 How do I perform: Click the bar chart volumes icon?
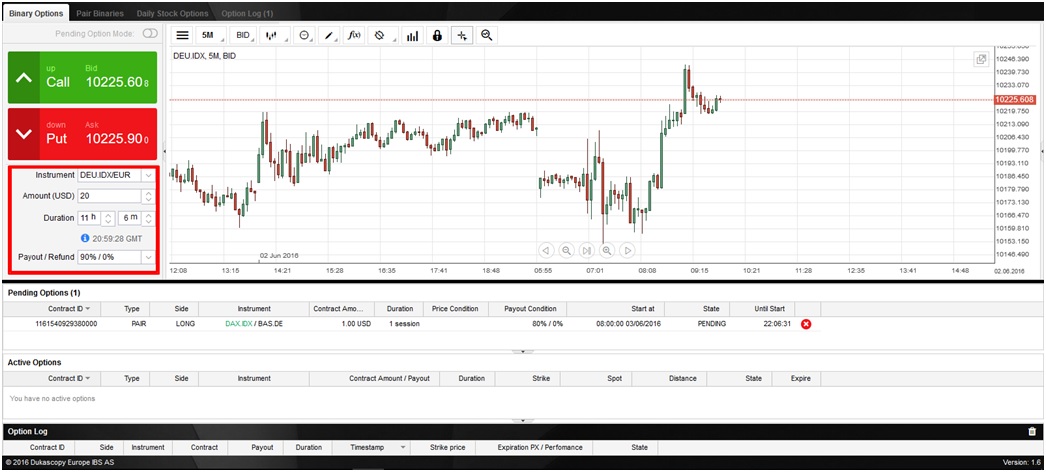pyautogui.click(x=412, y=35)
